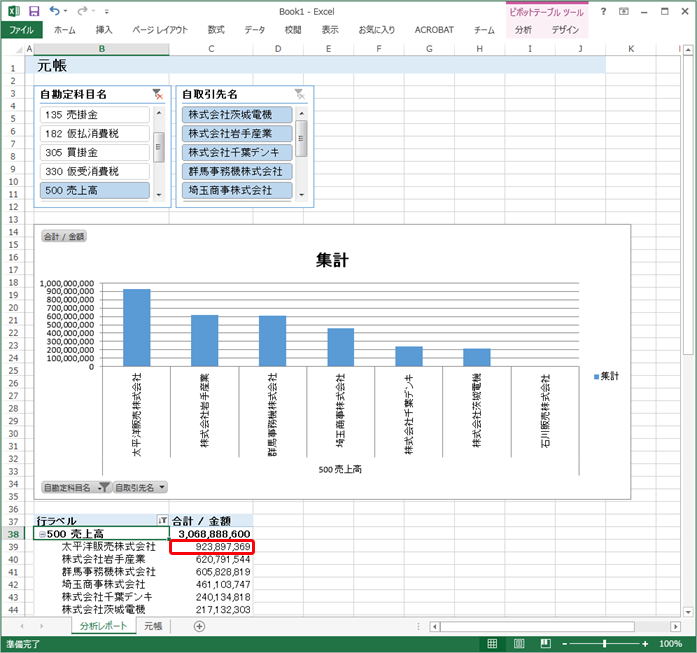Click the 100% zoom level
This screenshot has height=653, width=697.
pos(670,644)
